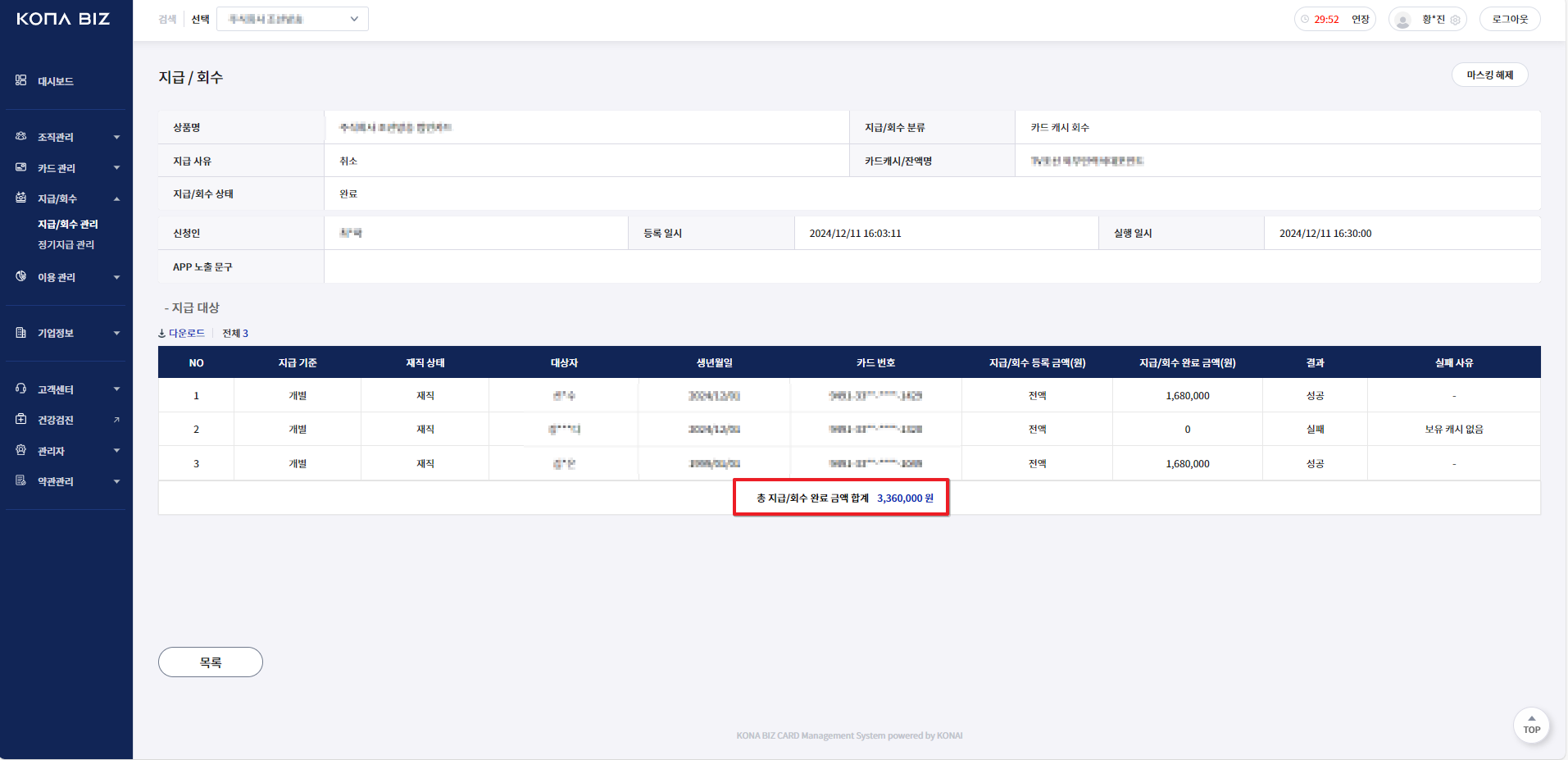
Task: Click the 카드 관리 card icon
Action: click(x=21, y=167)
